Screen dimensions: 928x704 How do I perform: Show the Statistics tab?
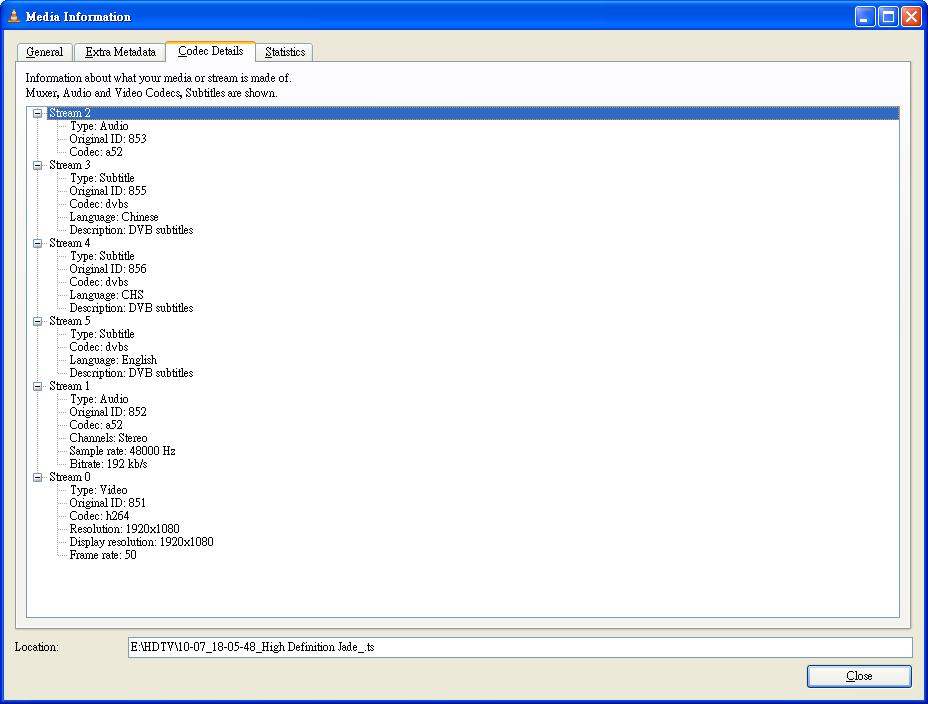pyautogui.click(x=285, y=52)
